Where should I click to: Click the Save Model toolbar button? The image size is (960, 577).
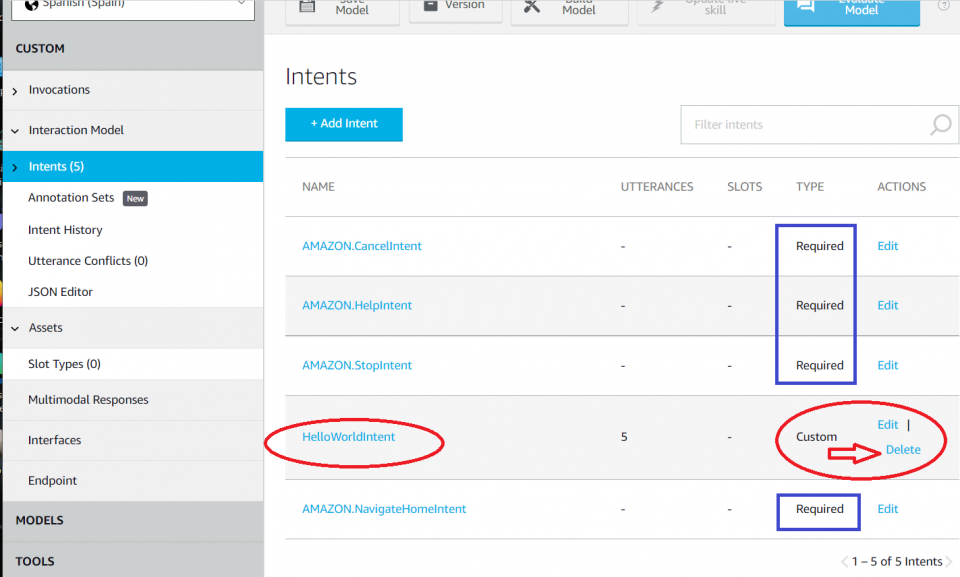pyautogui.click(x=342, y=10)
